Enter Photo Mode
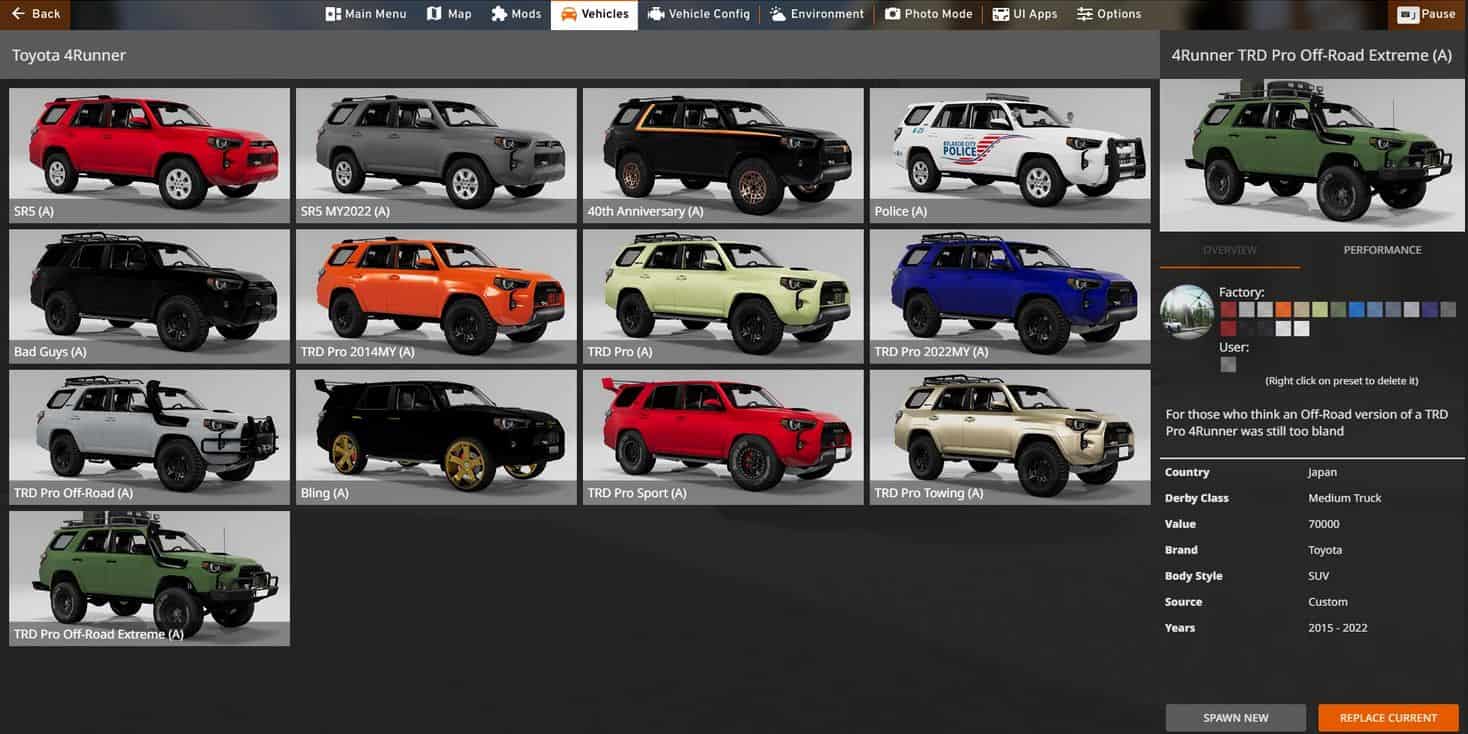 coord(928,14)
